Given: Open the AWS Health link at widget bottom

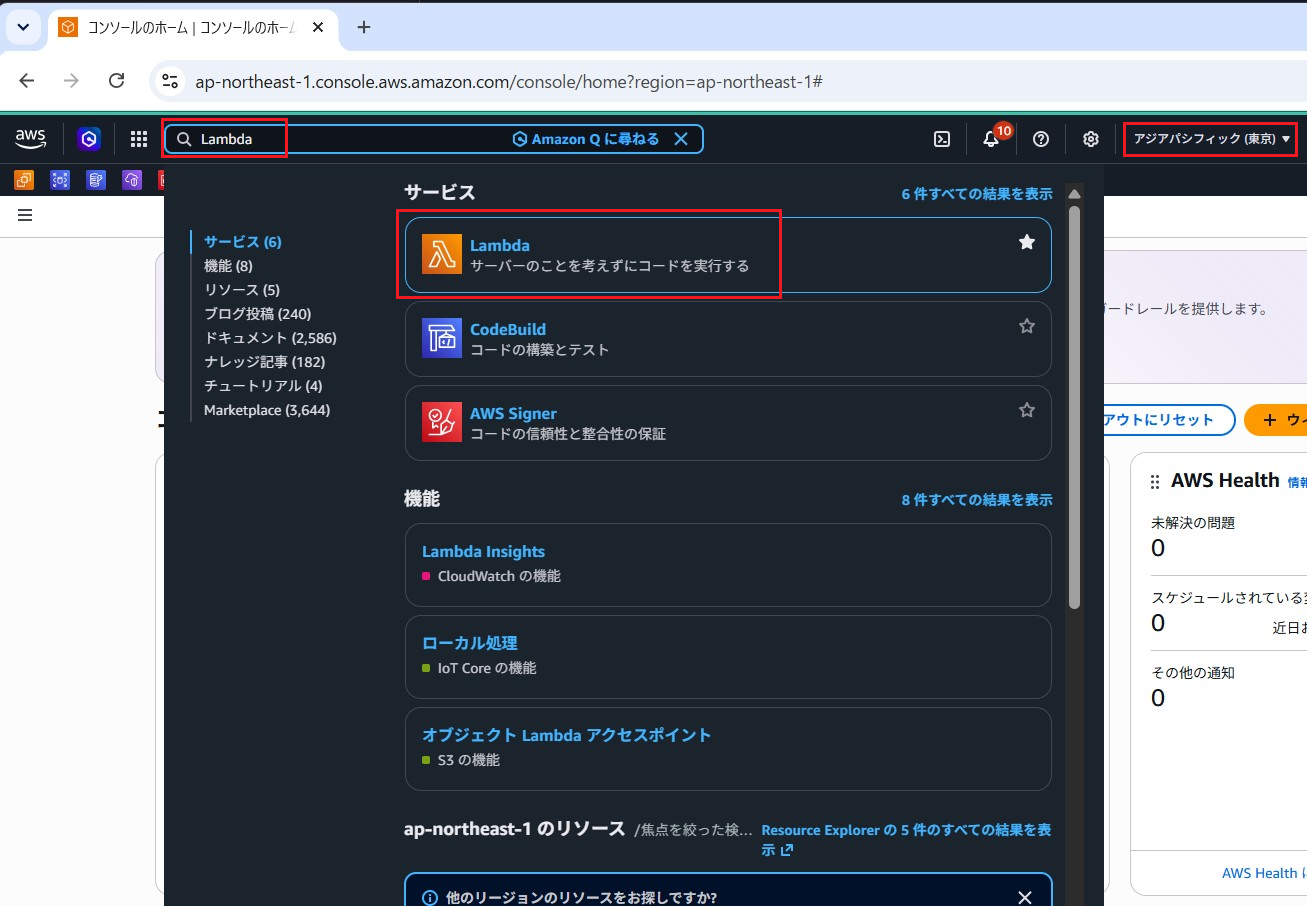Looking at the screenshot, I should [x=1263, y=873].
